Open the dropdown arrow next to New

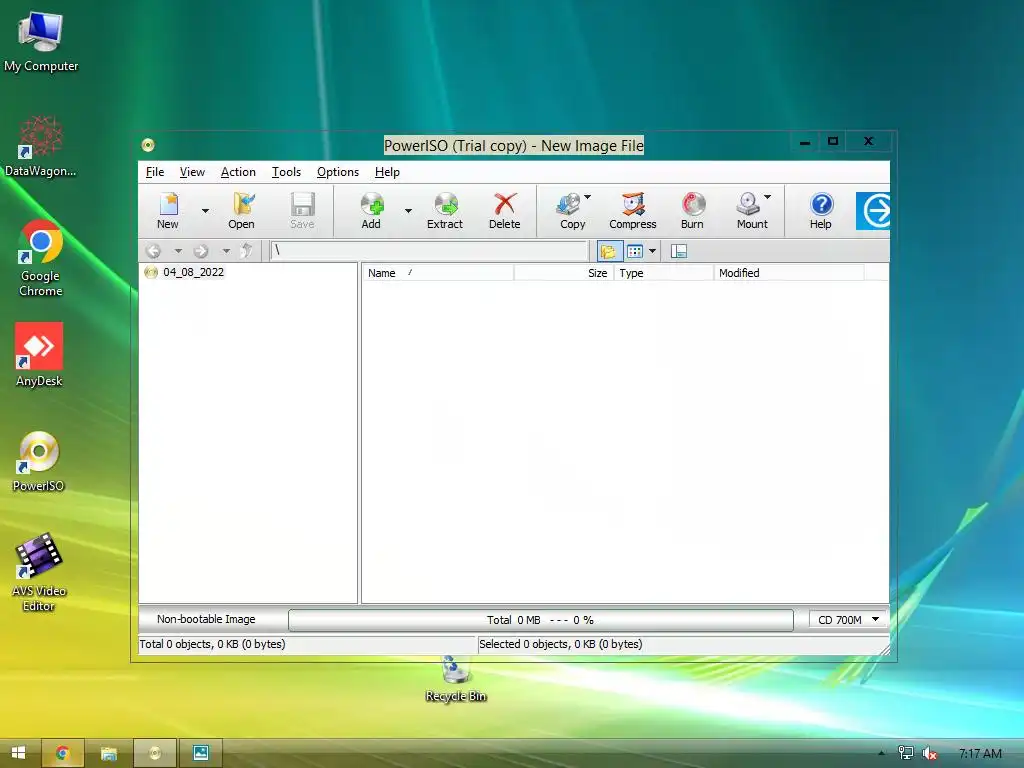pos(205,210)
